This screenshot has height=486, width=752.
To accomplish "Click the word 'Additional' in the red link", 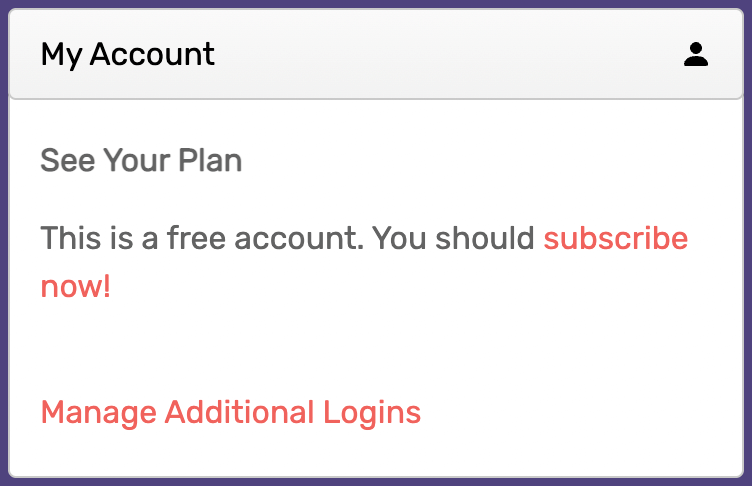I will coord(240,412).
